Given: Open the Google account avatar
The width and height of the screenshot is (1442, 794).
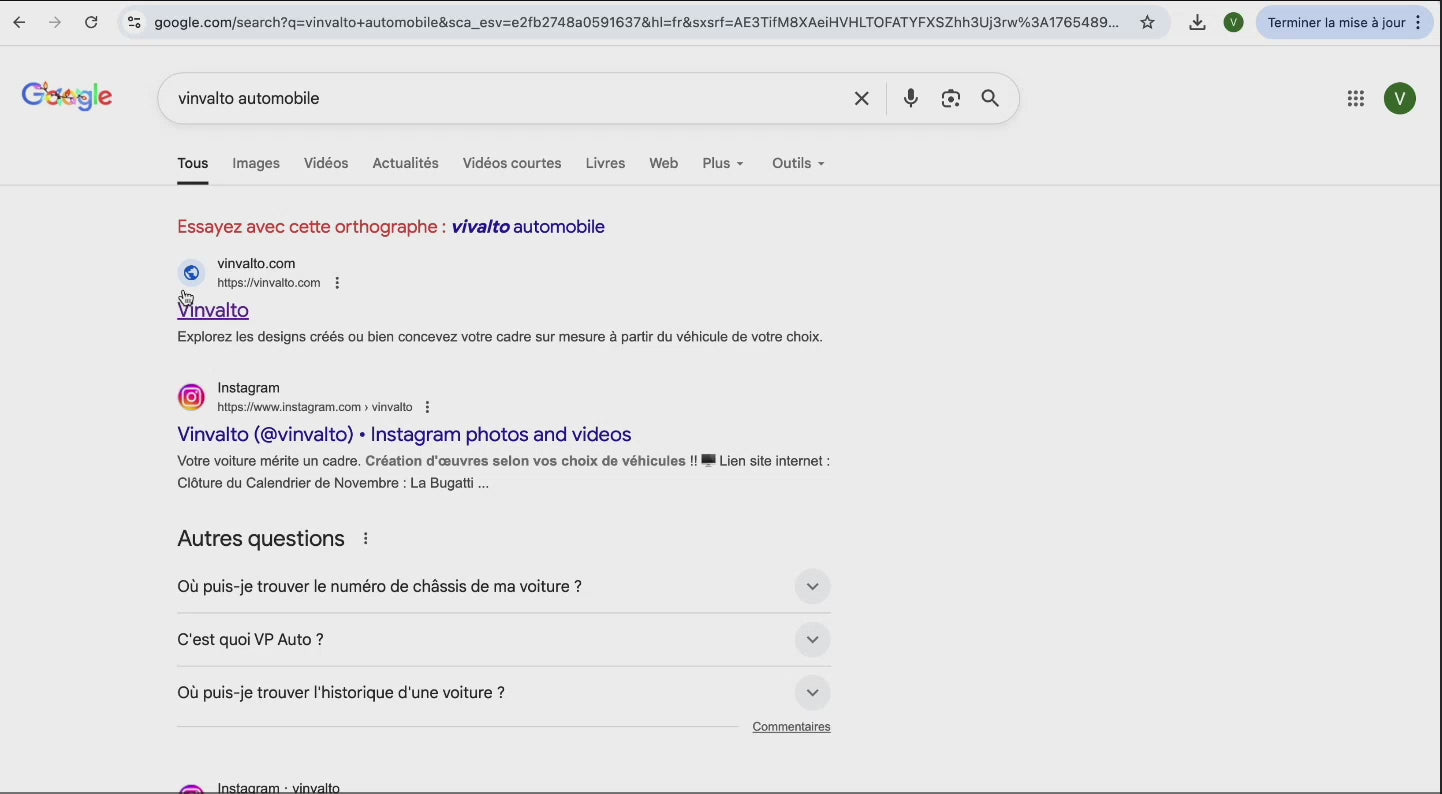Looking at the screenshot, I should [x=1399, y=98].
